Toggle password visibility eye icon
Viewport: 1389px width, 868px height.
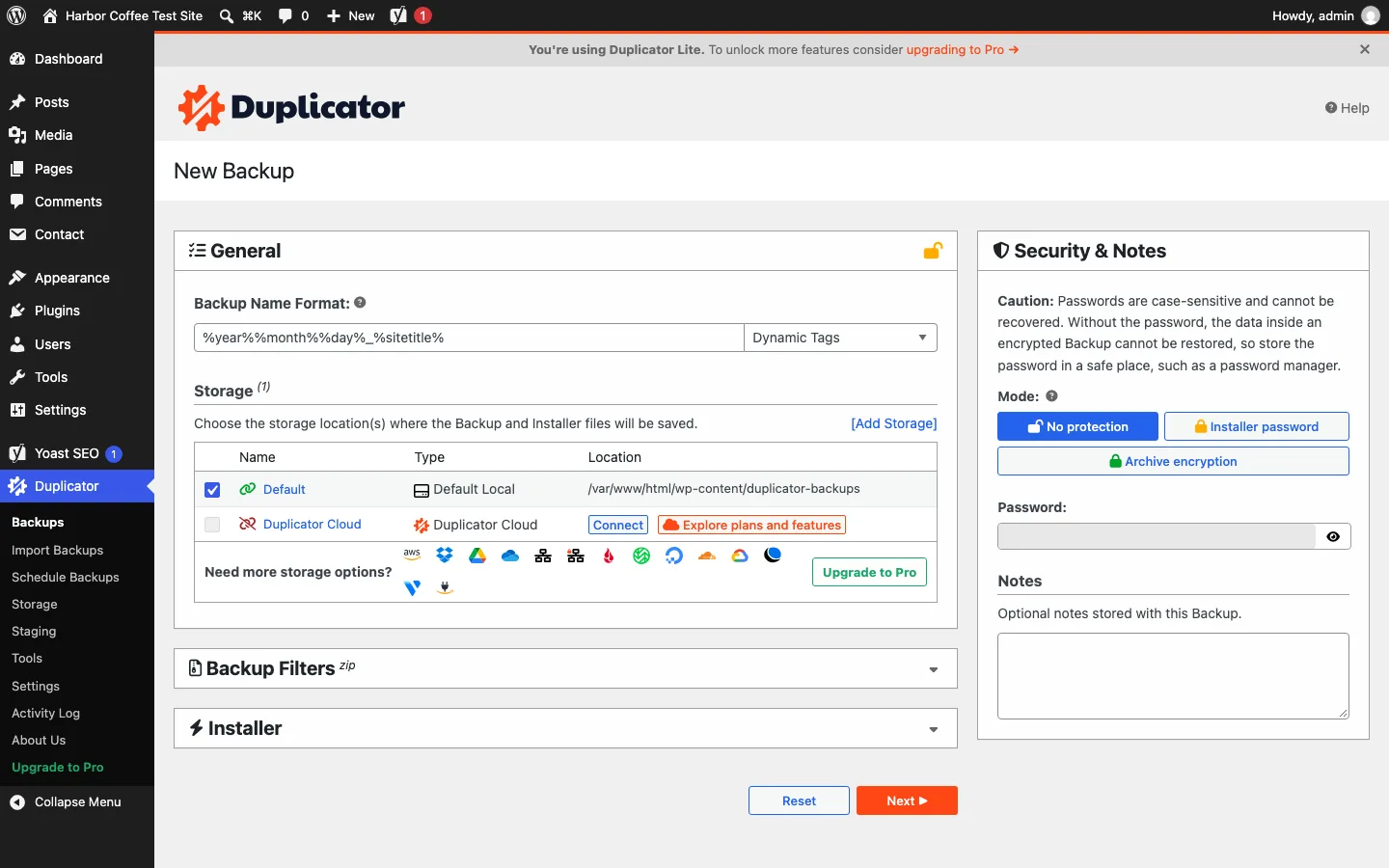(1333, 536)
